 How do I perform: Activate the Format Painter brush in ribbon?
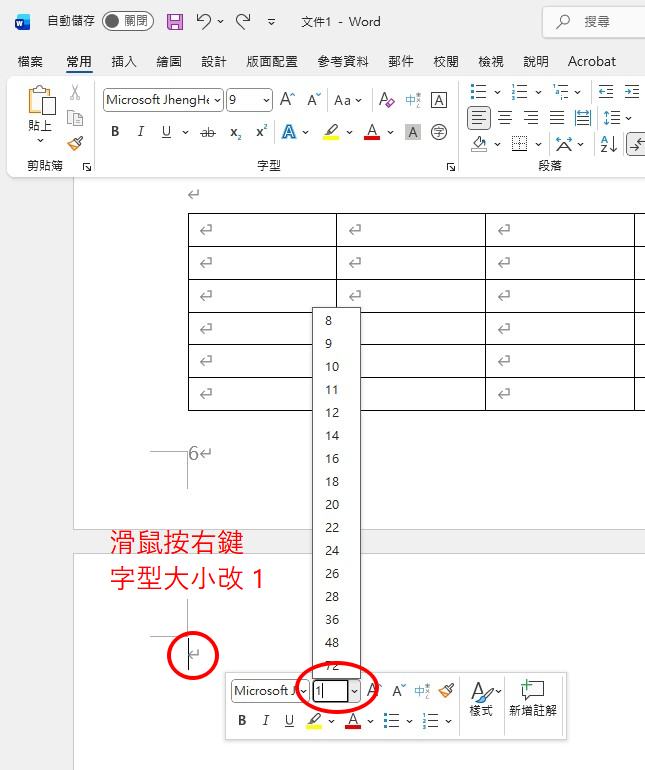(75, 143)
